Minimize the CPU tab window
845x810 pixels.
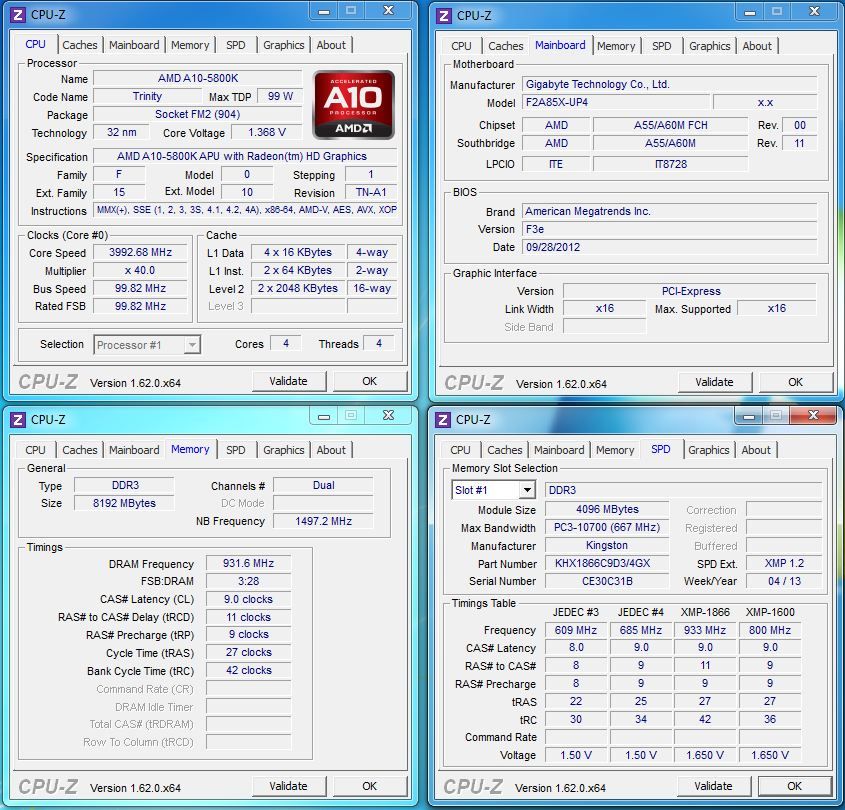pos(324,11)
